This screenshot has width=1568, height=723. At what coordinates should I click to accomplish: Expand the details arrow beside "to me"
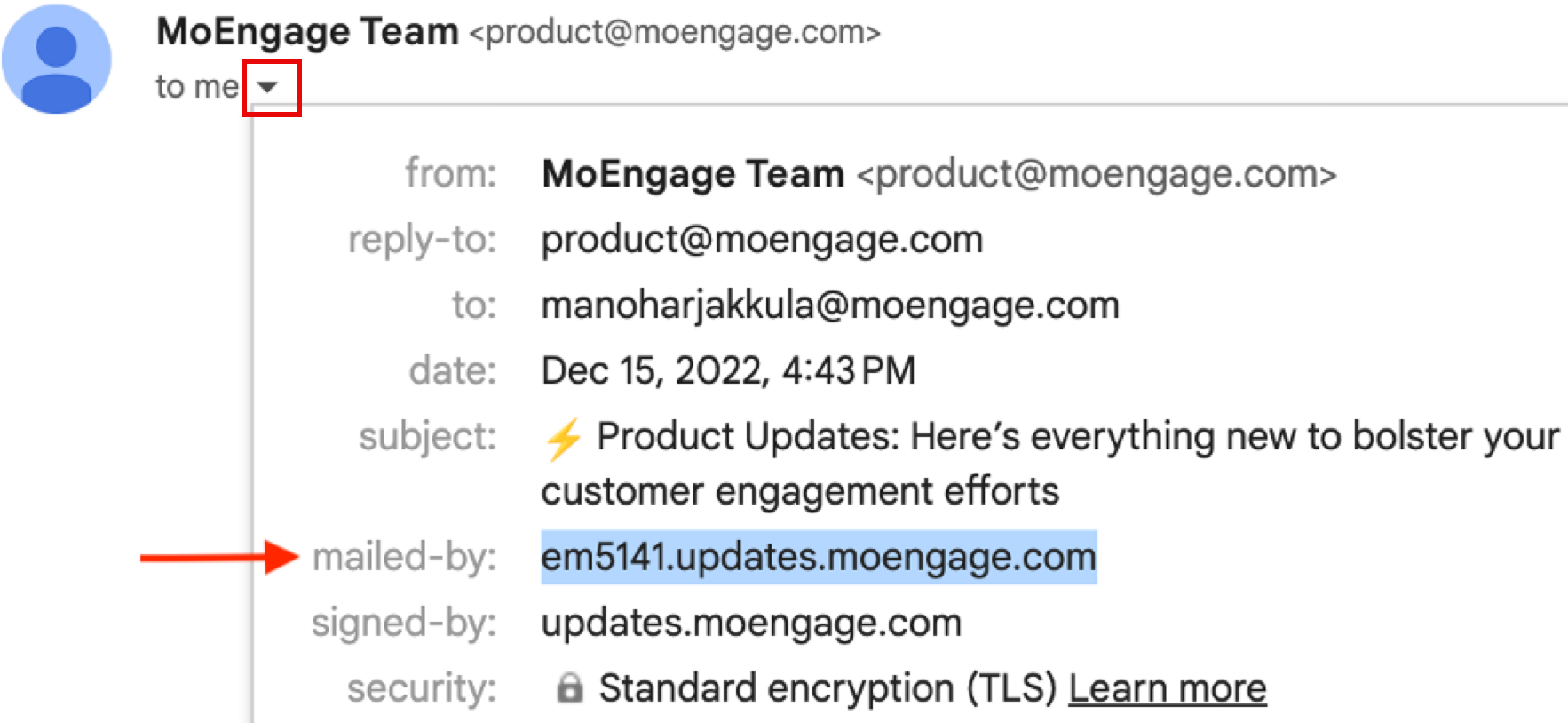tap(268, 87)
